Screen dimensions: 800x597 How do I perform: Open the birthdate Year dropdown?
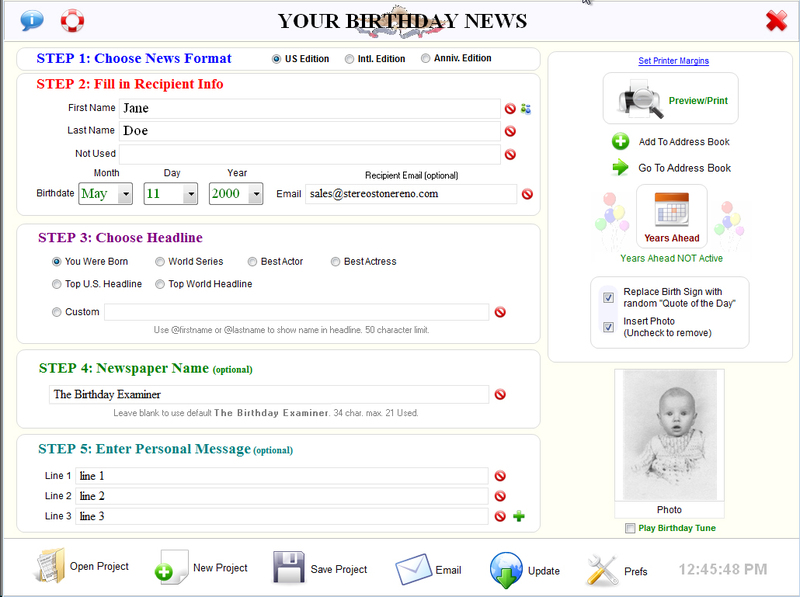[256, 194]
